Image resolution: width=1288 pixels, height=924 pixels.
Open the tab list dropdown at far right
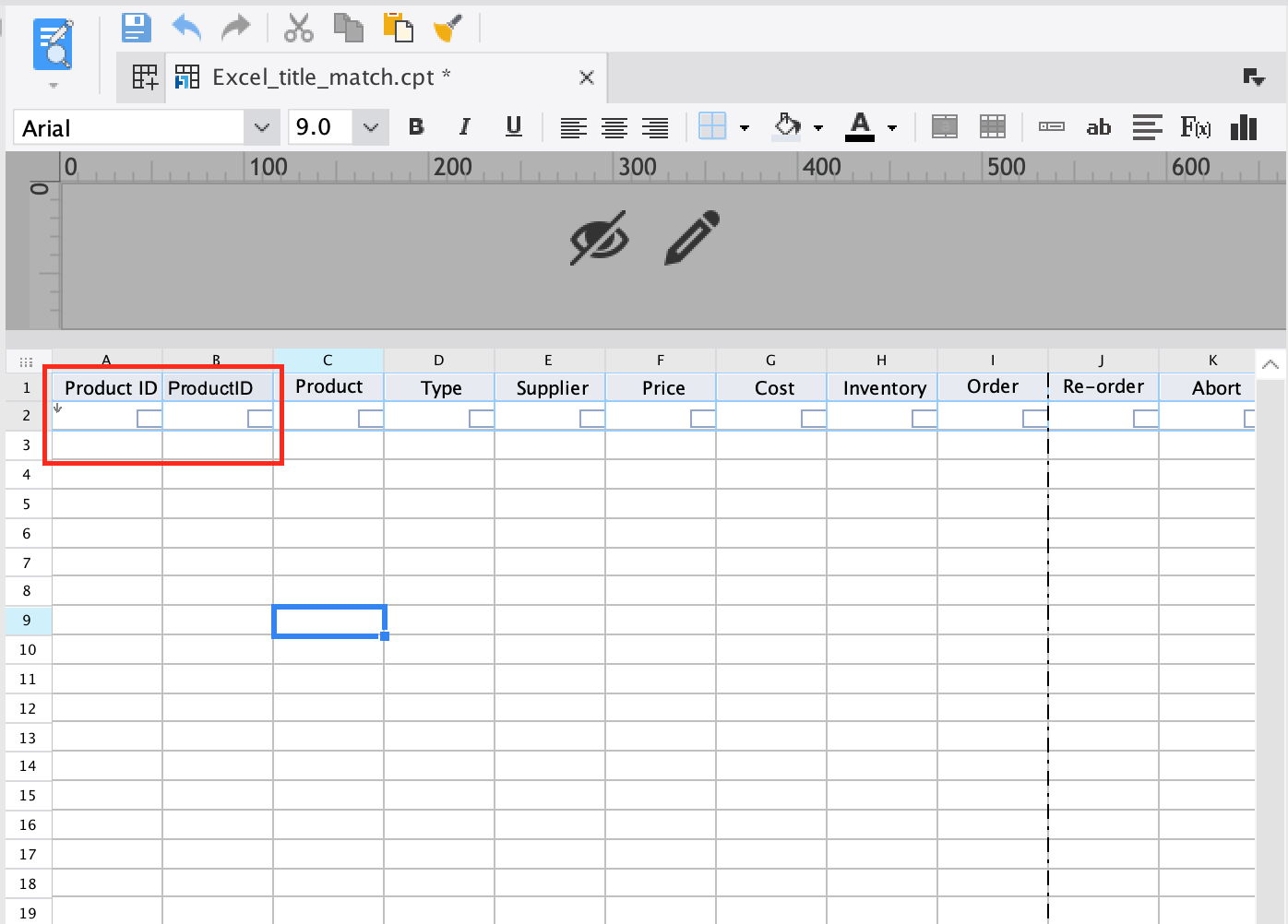tap(1254, 77)
